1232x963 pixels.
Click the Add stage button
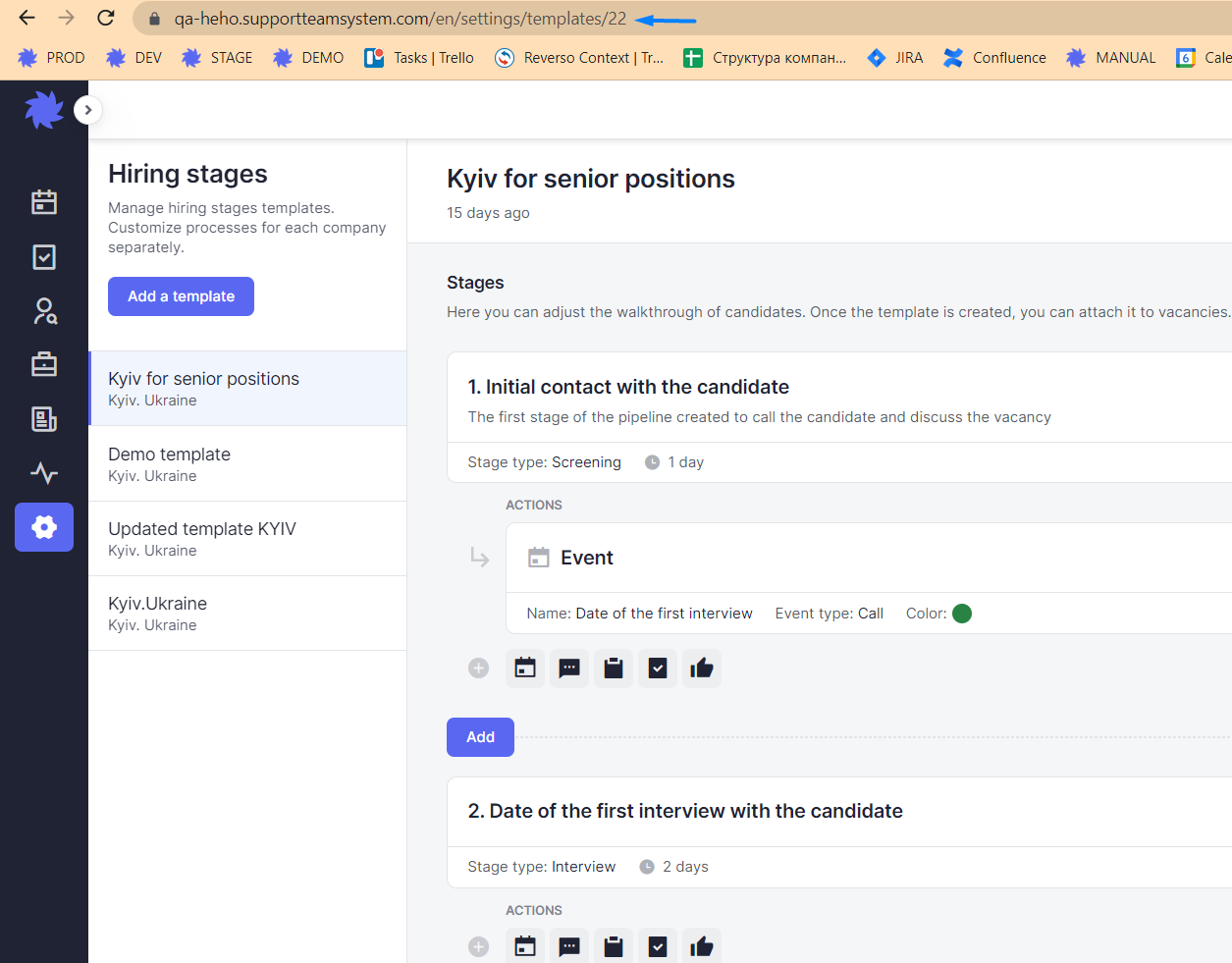point(480,737)
